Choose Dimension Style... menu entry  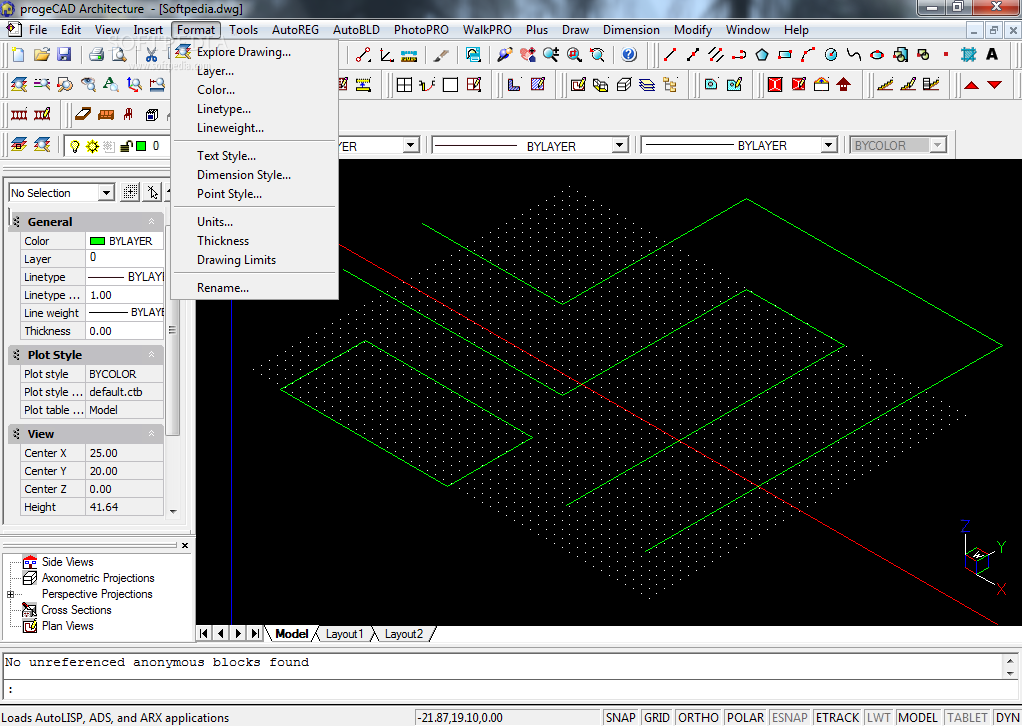(x=244, y=175)
